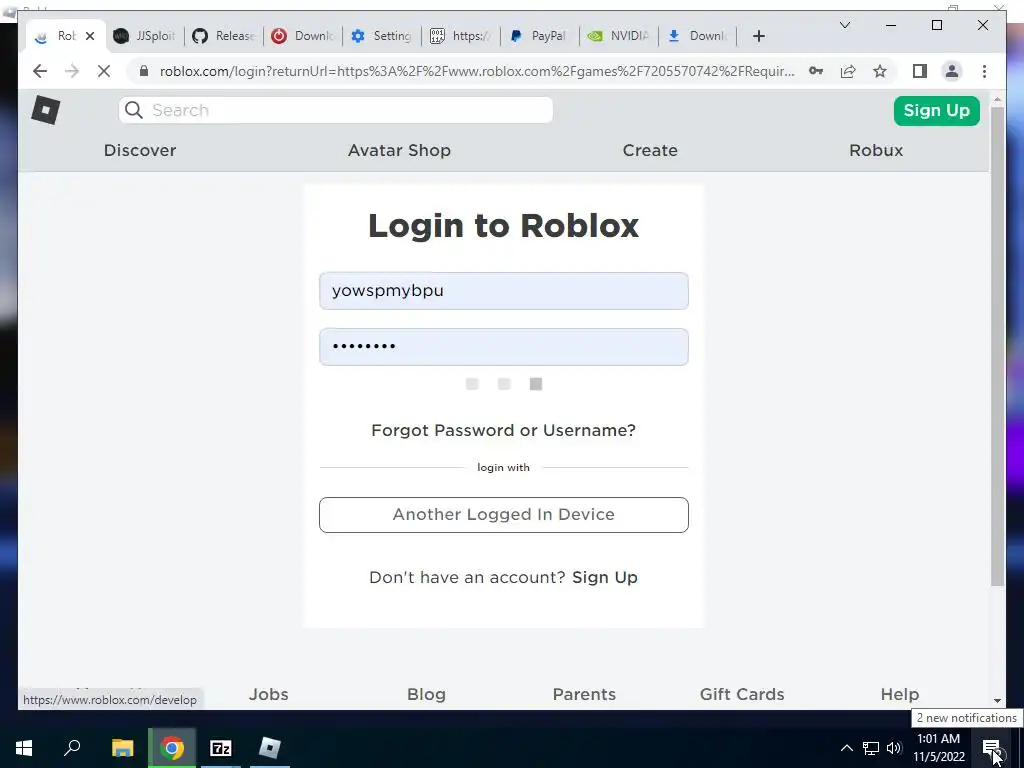
Task: Open Robux navigation item
Action: (x=876, y=150)
